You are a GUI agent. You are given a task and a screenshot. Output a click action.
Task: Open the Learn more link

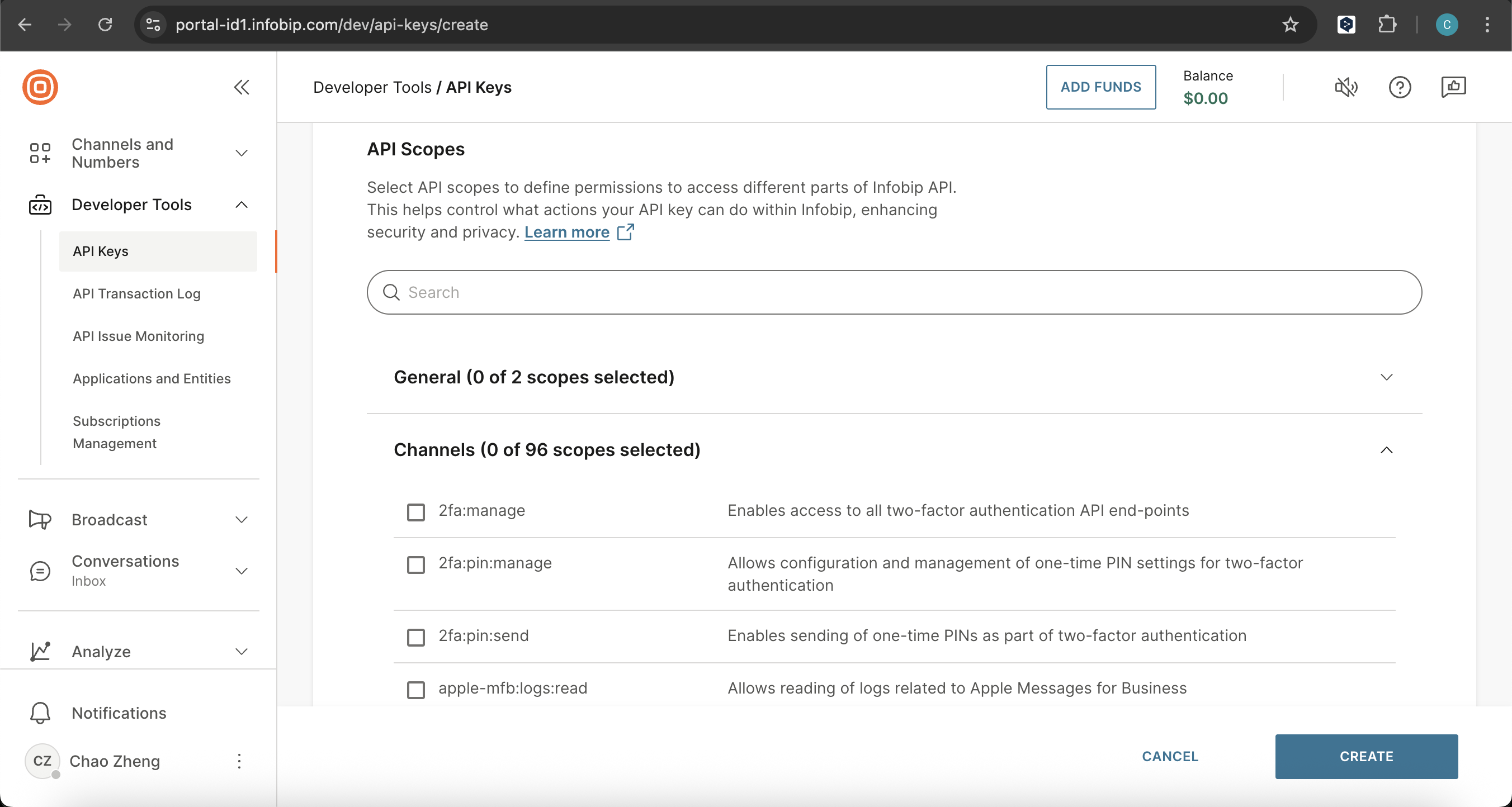(566, 232)
